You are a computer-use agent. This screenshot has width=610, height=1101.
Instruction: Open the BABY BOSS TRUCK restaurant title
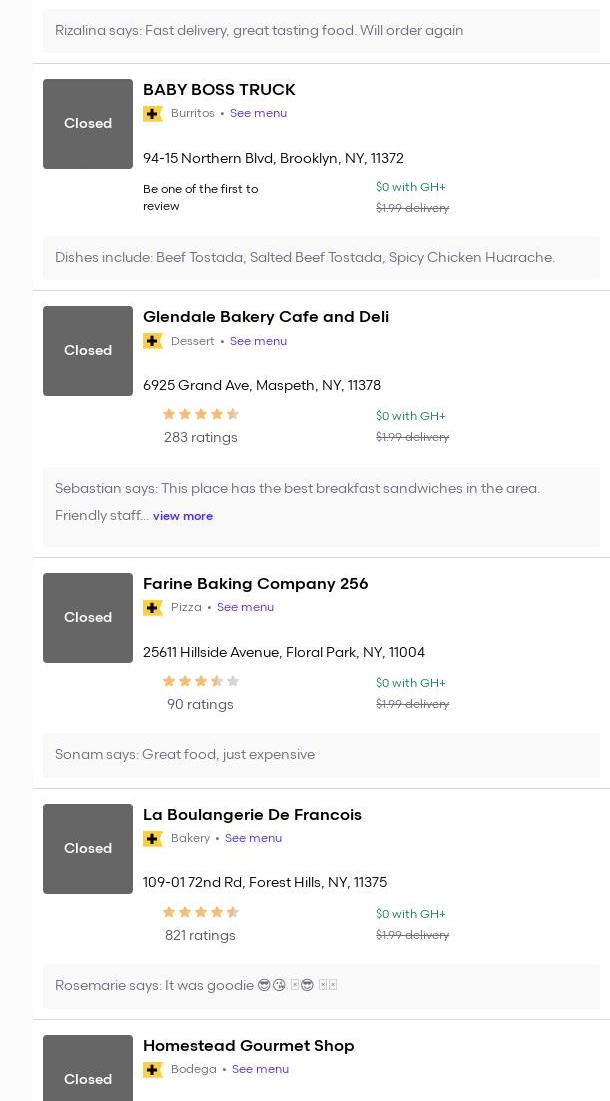(x=219, y=90)
